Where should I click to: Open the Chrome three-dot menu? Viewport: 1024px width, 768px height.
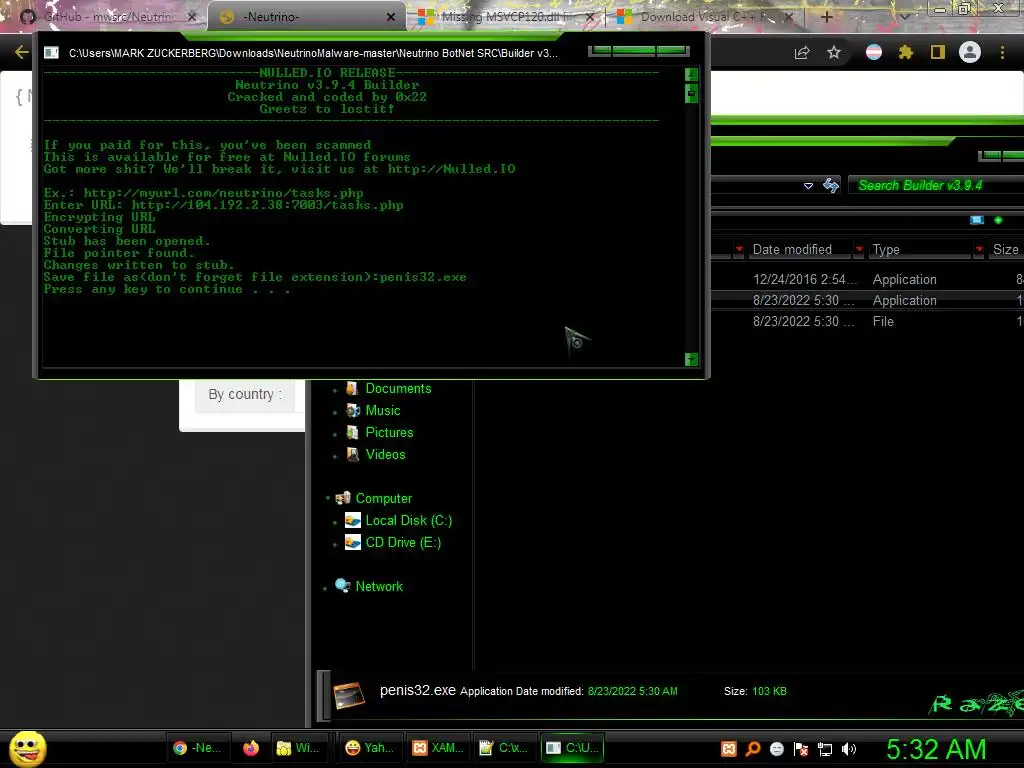point(1002,52)
